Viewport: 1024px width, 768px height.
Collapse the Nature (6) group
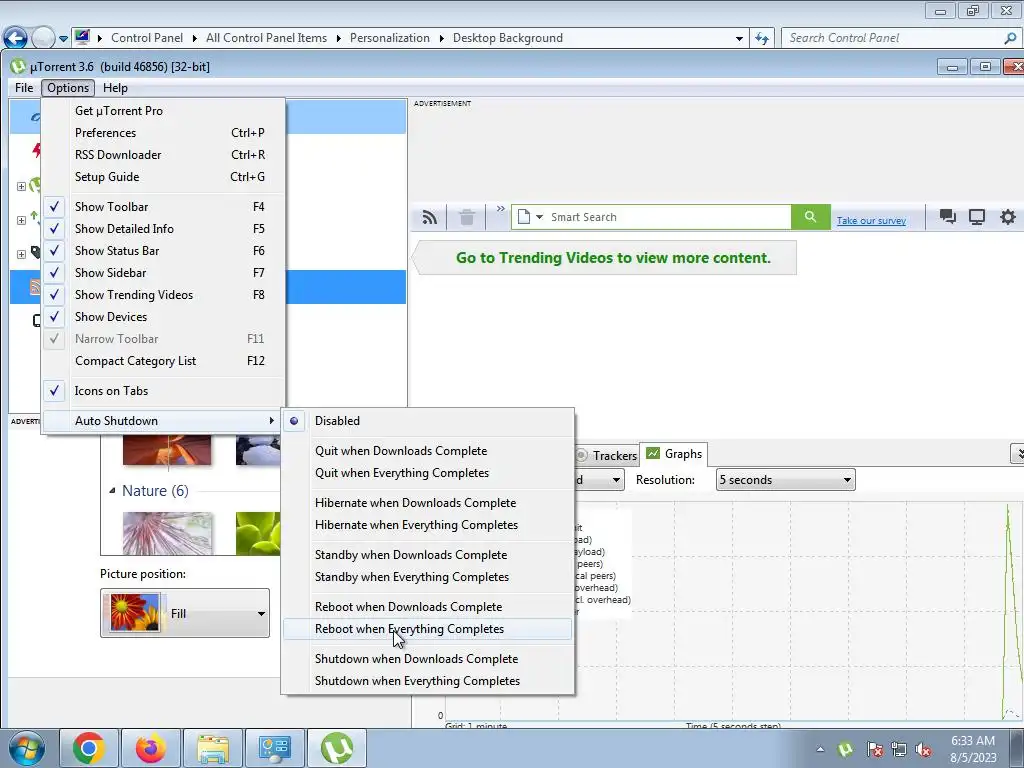coord(112,490)
